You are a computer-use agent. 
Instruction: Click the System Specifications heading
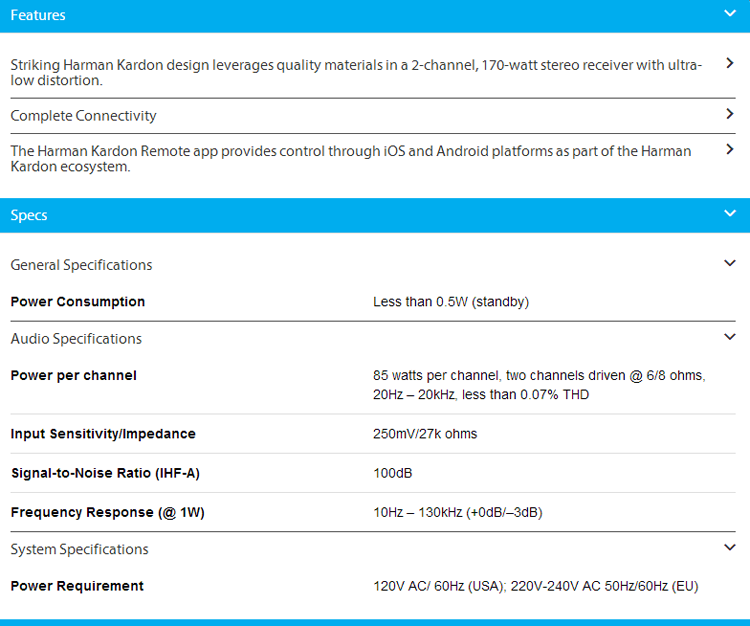click(x=79, y=549)
